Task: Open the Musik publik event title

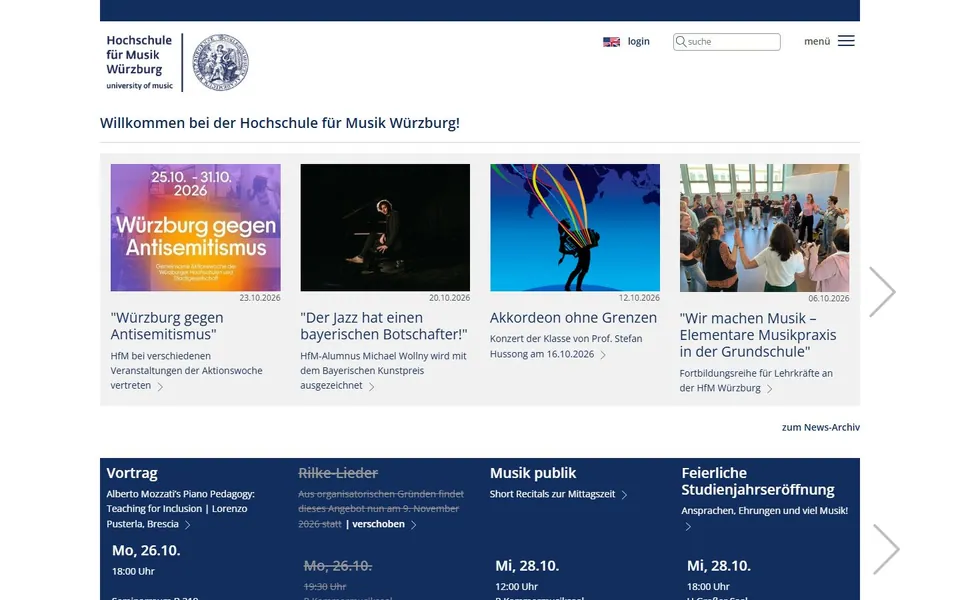Action: [x=533, y=473]
